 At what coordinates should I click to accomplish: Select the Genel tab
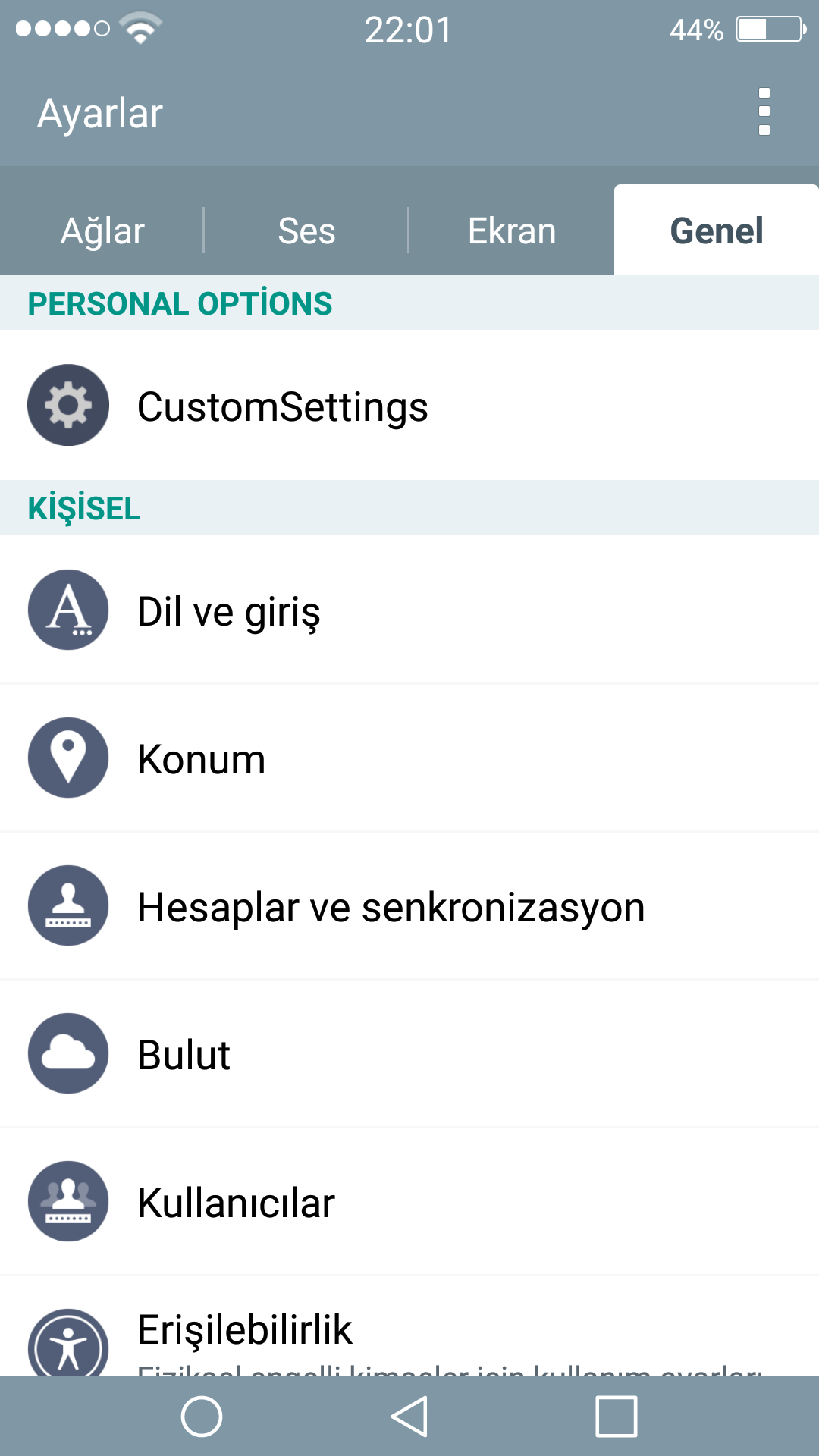(717, 231)
